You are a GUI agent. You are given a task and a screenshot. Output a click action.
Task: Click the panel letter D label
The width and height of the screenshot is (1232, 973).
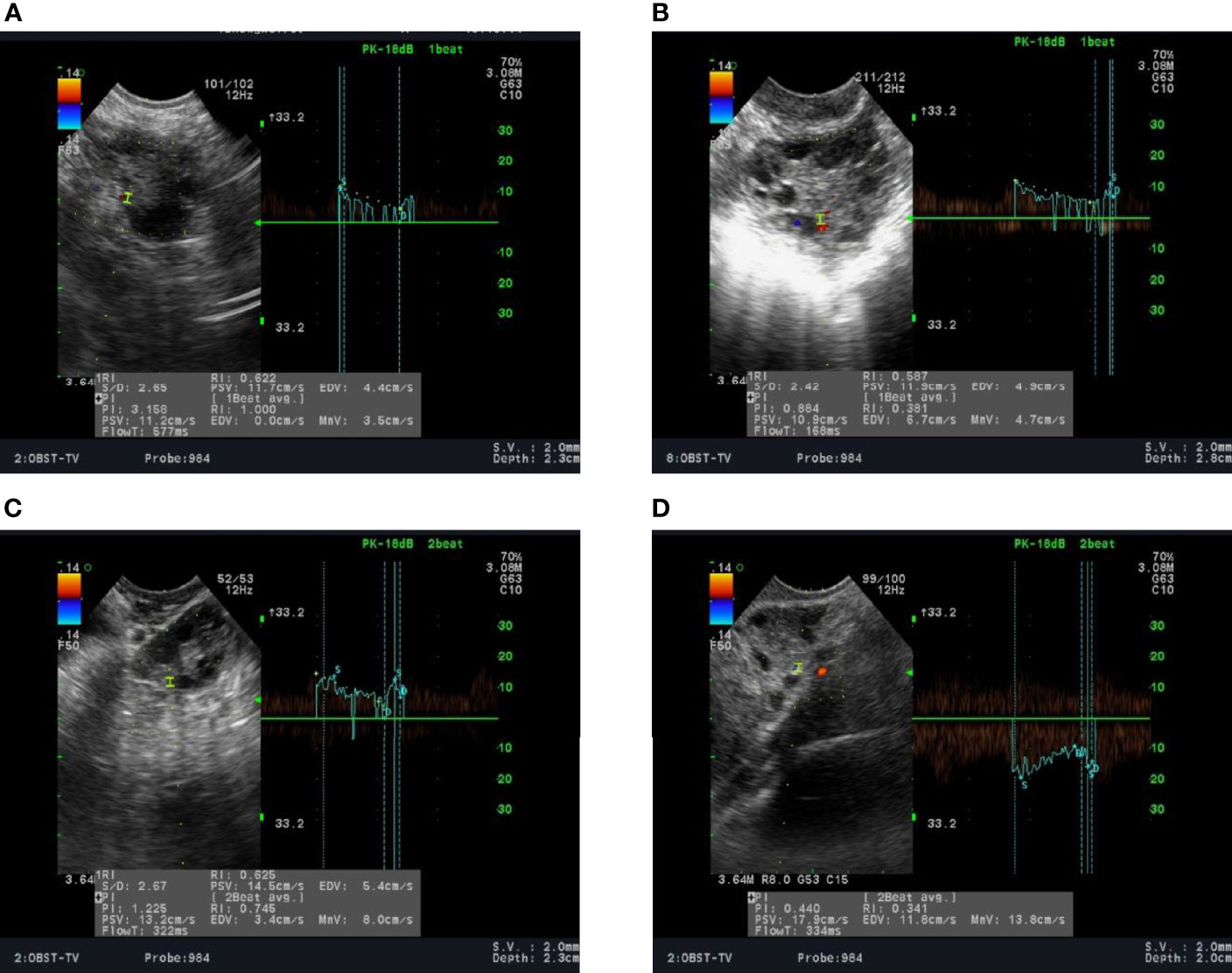point(661,508)
